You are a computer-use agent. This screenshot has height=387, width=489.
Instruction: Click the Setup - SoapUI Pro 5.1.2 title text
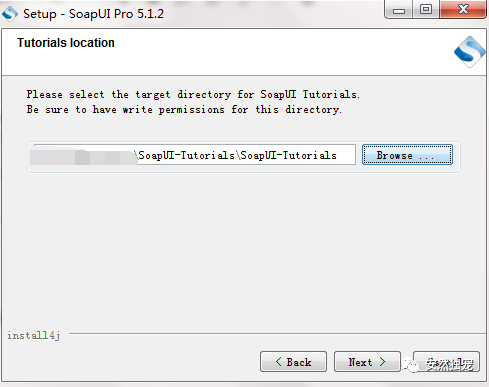93,14
